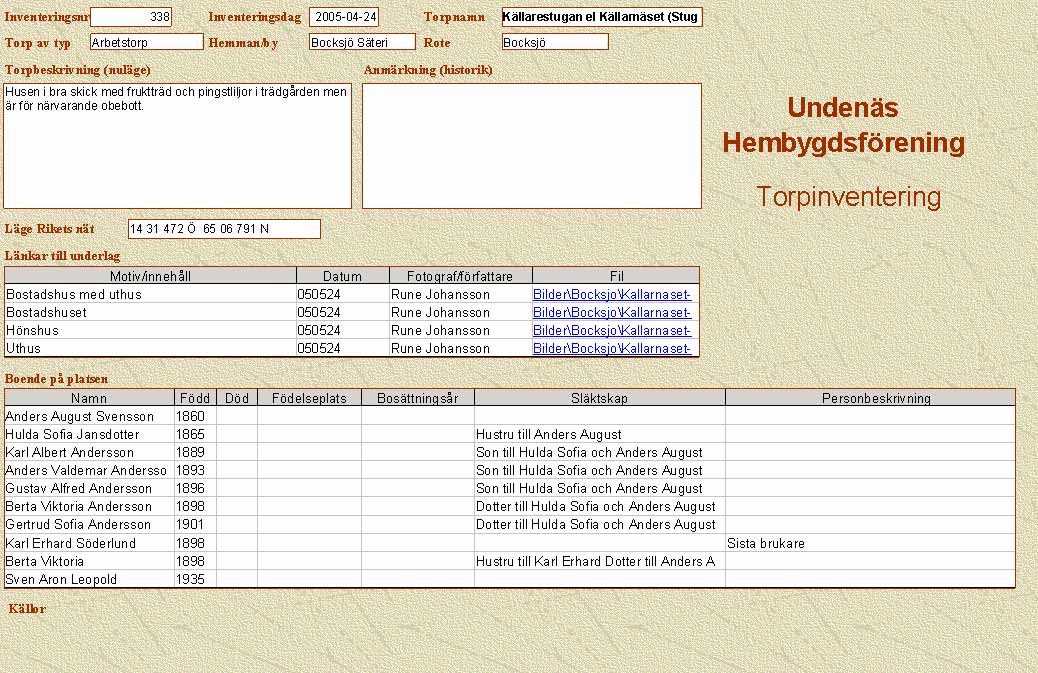Select the Torp av typ field Arbetstorp

[x=146, y=42]
